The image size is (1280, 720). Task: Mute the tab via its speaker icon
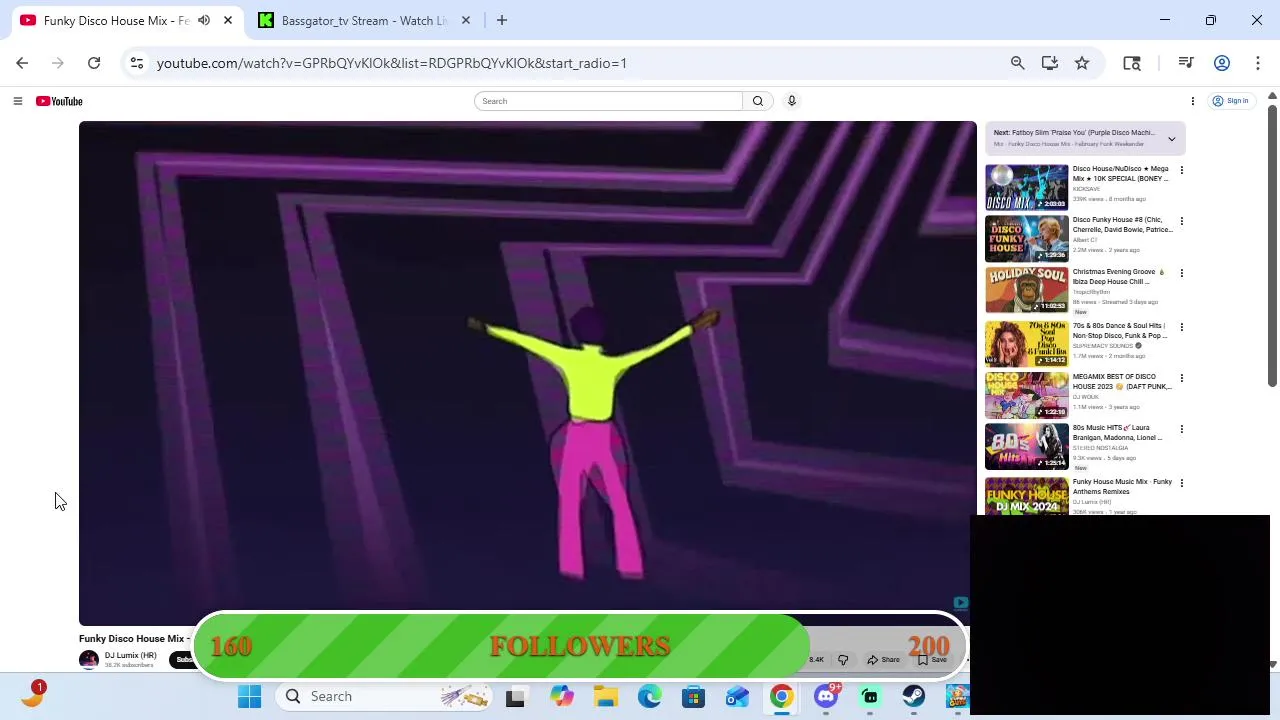coord(204,20)
